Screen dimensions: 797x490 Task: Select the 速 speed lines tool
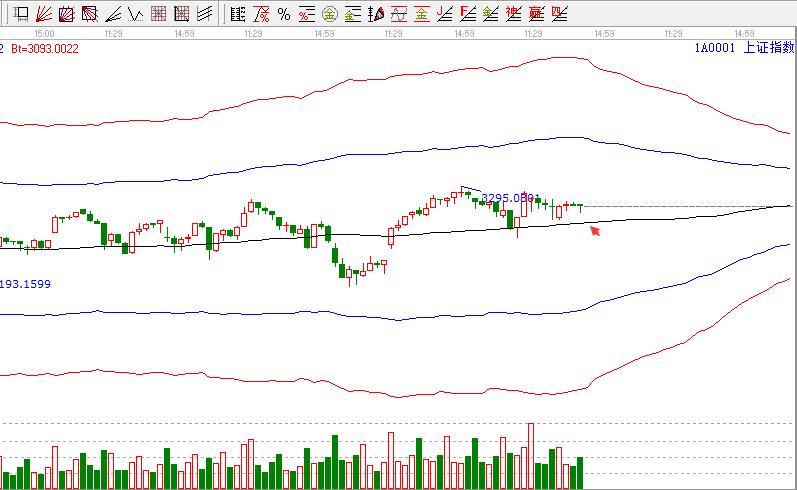point(513,14)
